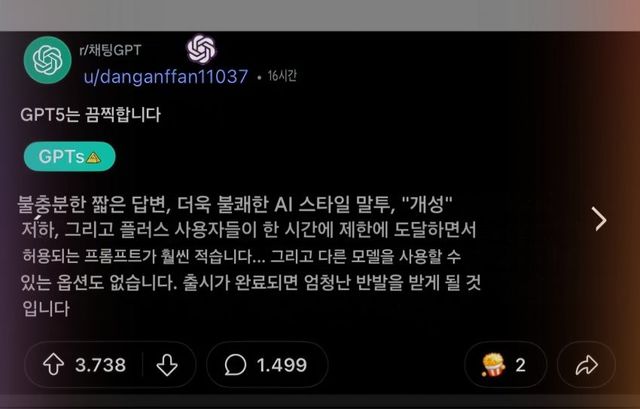640x409 pixels.
Task: Click the 3.738 vote count
Action: point(100,365)
